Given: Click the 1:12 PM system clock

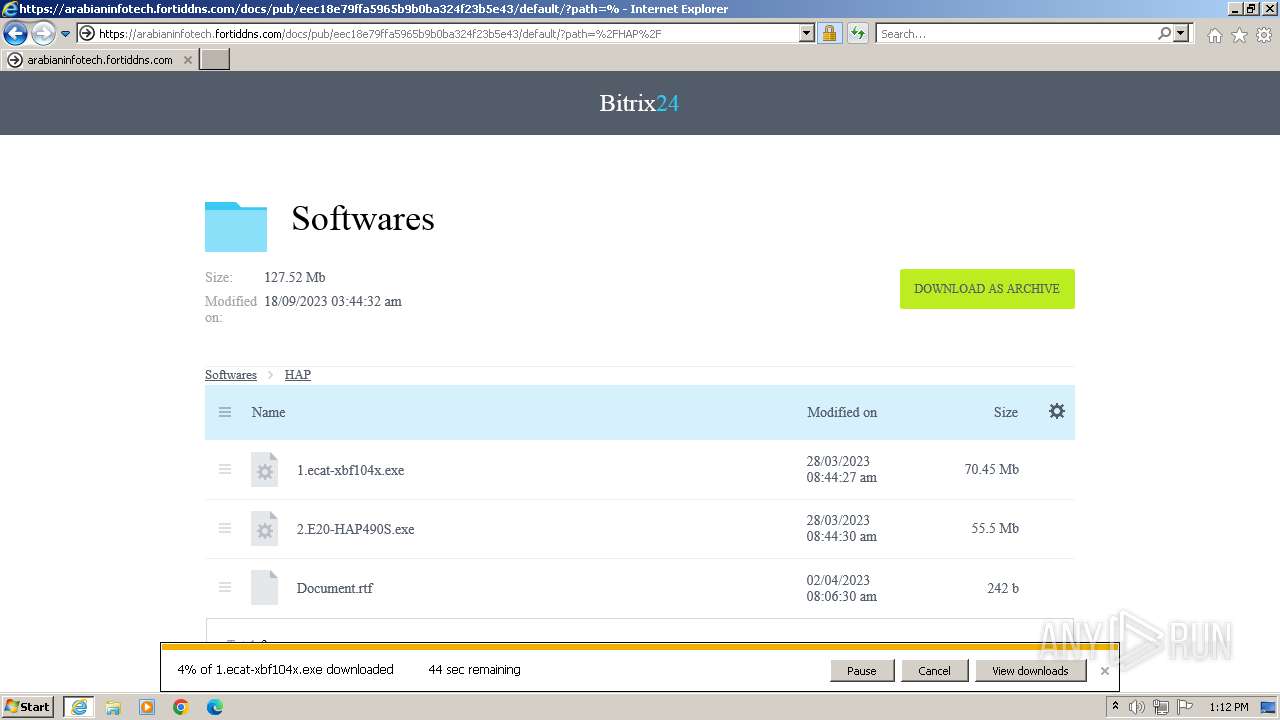Looking at the screenshot, I should [1228, 707].
